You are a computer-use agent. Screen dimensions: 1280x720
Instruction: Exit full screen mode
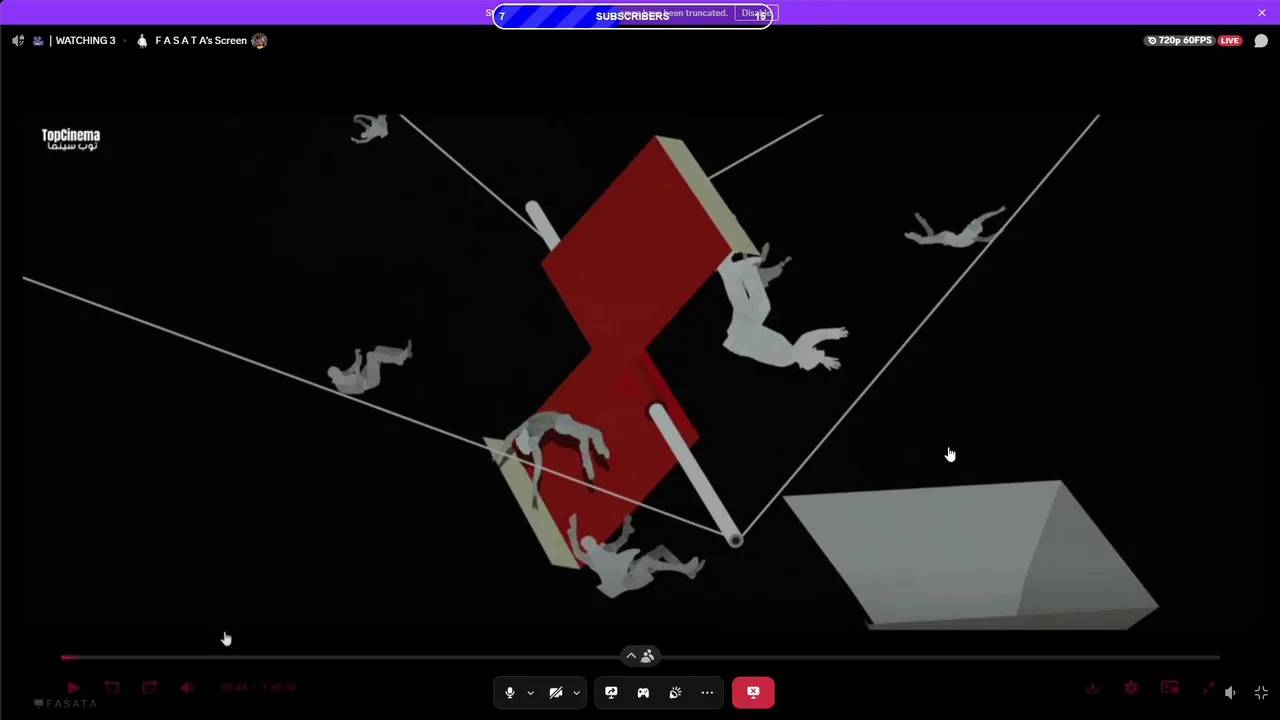(1261, 692)
